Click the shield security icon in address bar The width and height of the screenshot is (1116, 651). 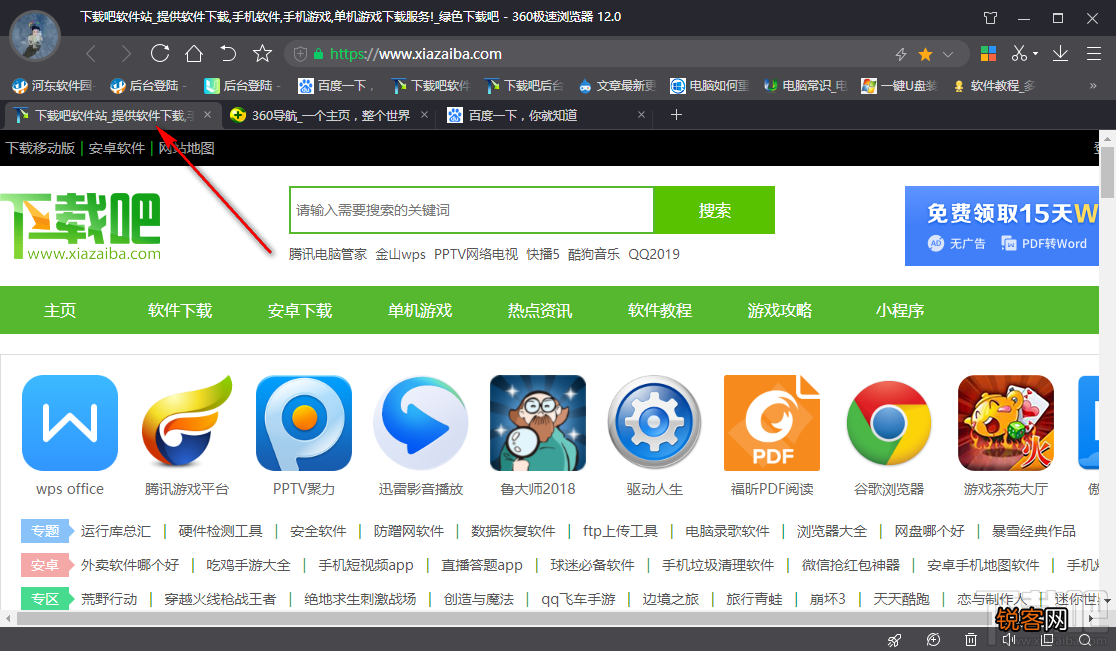coord(300,54)
